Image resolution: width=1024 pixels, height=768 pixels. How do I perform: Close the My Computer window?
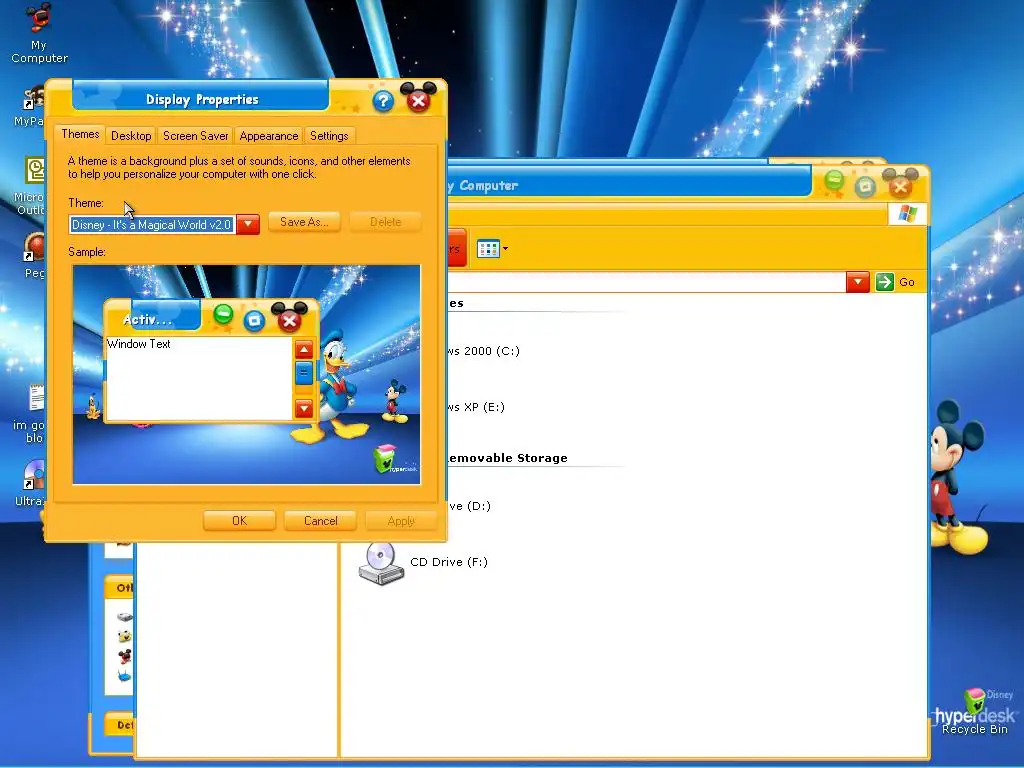pyautogui.click(x=900, y=187)
